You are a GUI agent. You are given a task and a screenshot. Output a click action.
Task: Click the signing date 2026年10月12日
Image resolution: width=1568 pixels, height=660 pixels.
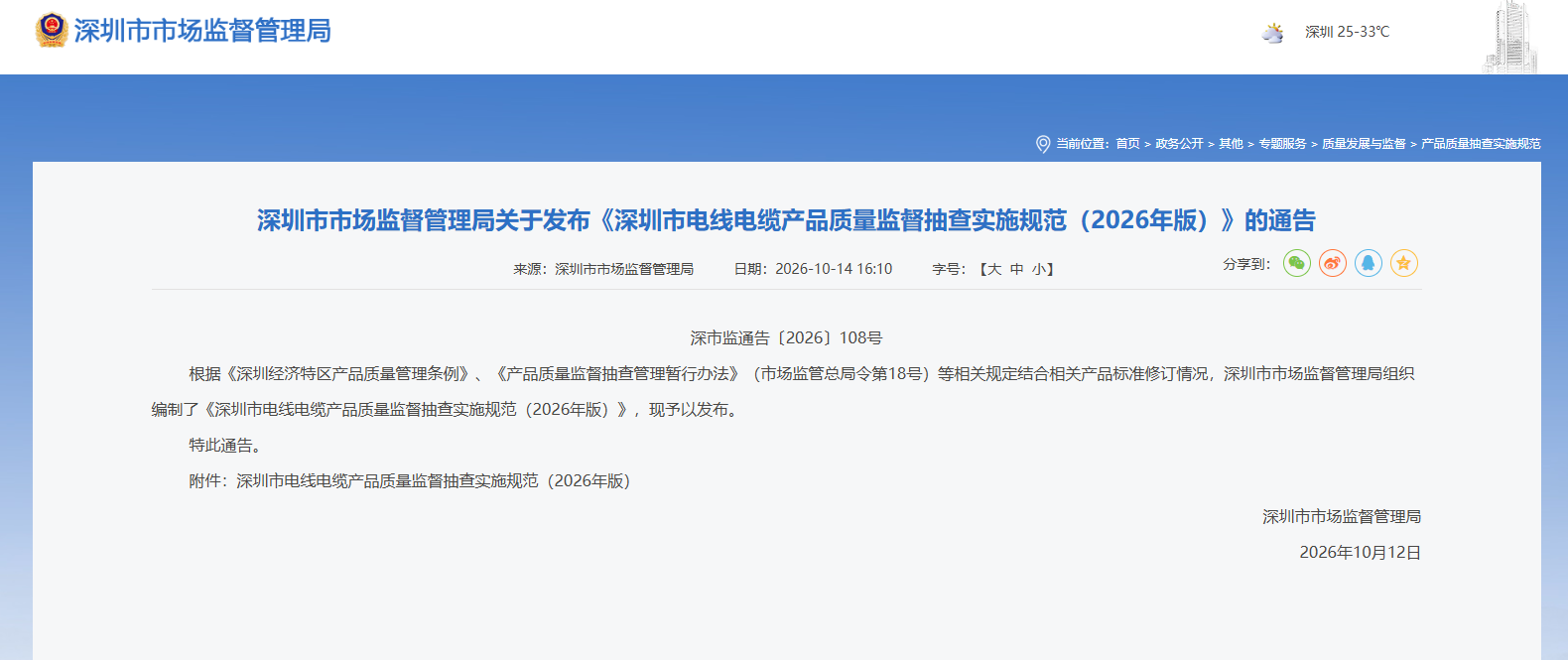pos(1361,553)
